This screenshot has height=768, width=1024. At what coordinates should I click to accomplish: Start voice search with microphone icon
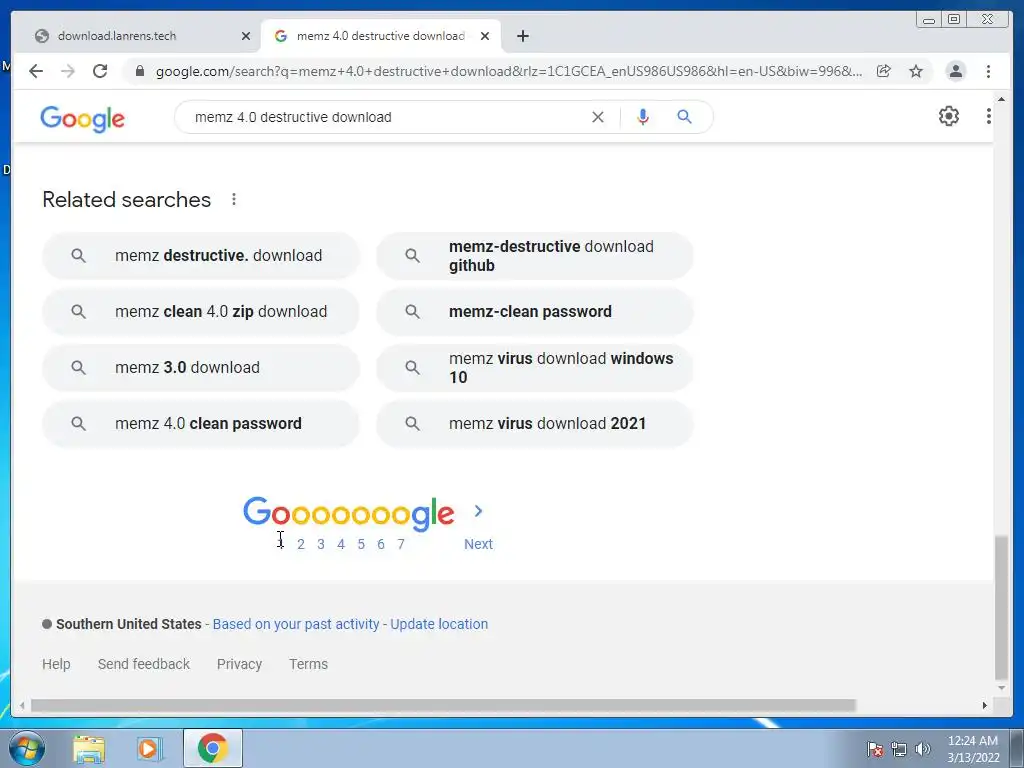click(x=643, y=117)
